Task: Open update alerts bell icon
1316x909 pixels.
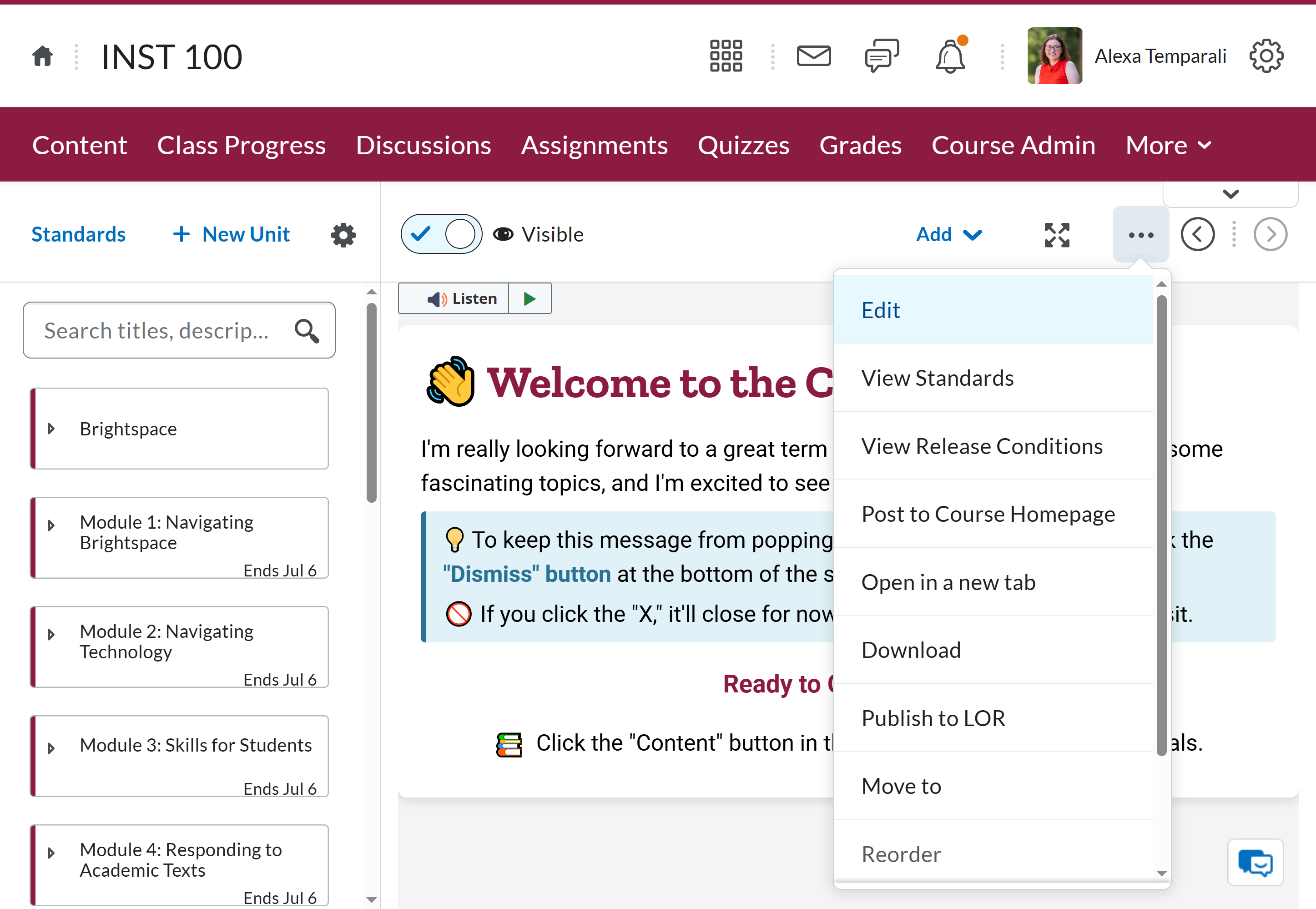Action: tap(950, 56)
